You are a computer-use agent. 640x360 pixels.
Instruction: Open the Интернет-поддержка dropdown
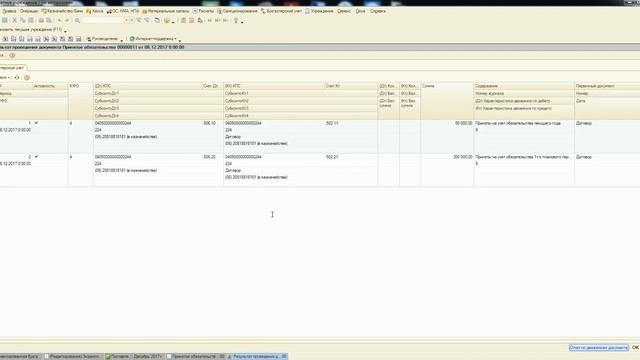click(x=153, y=39)
